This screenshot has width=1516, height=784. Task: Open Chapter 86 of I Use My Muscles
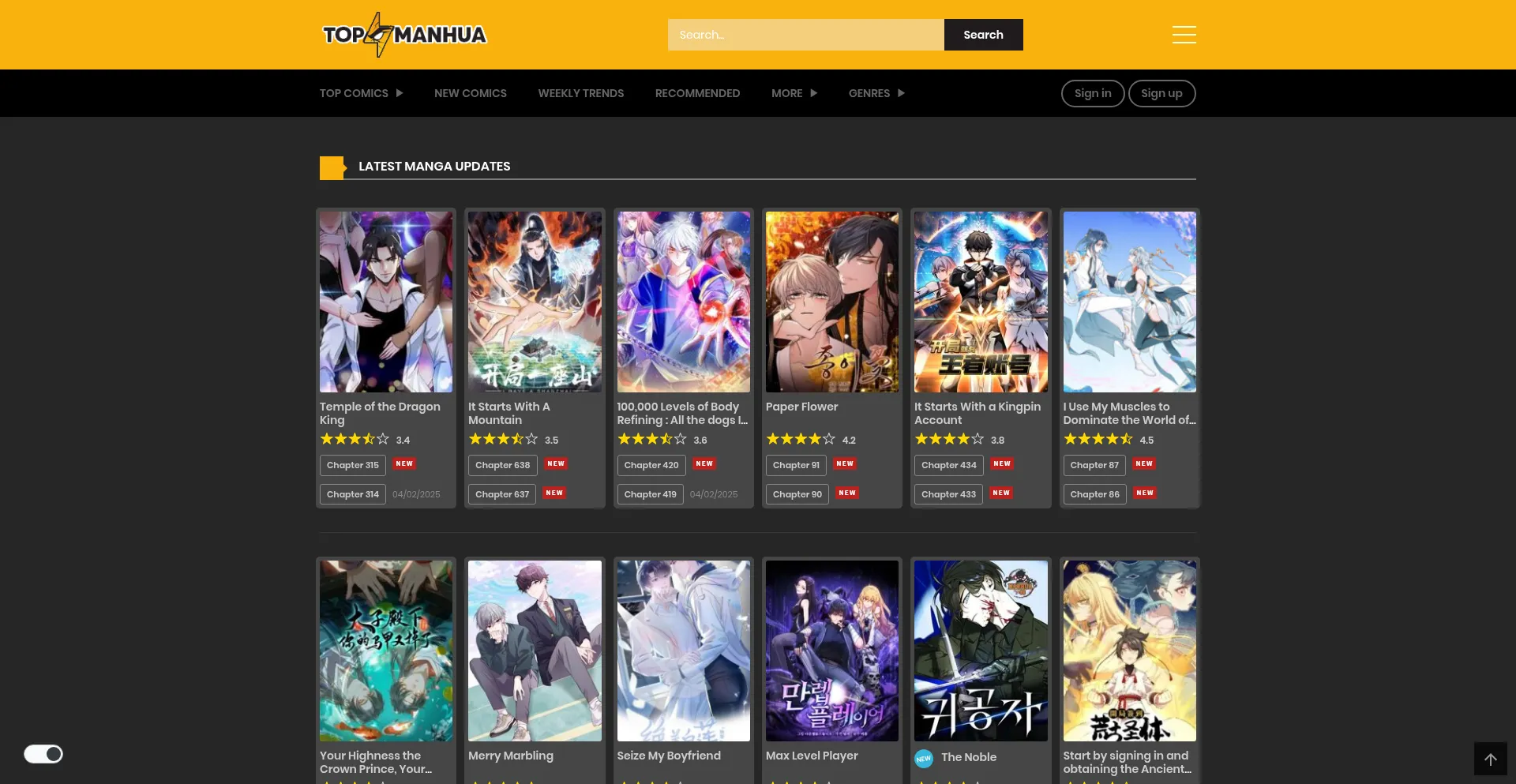pyautogui.click(x=1095, y=494)
